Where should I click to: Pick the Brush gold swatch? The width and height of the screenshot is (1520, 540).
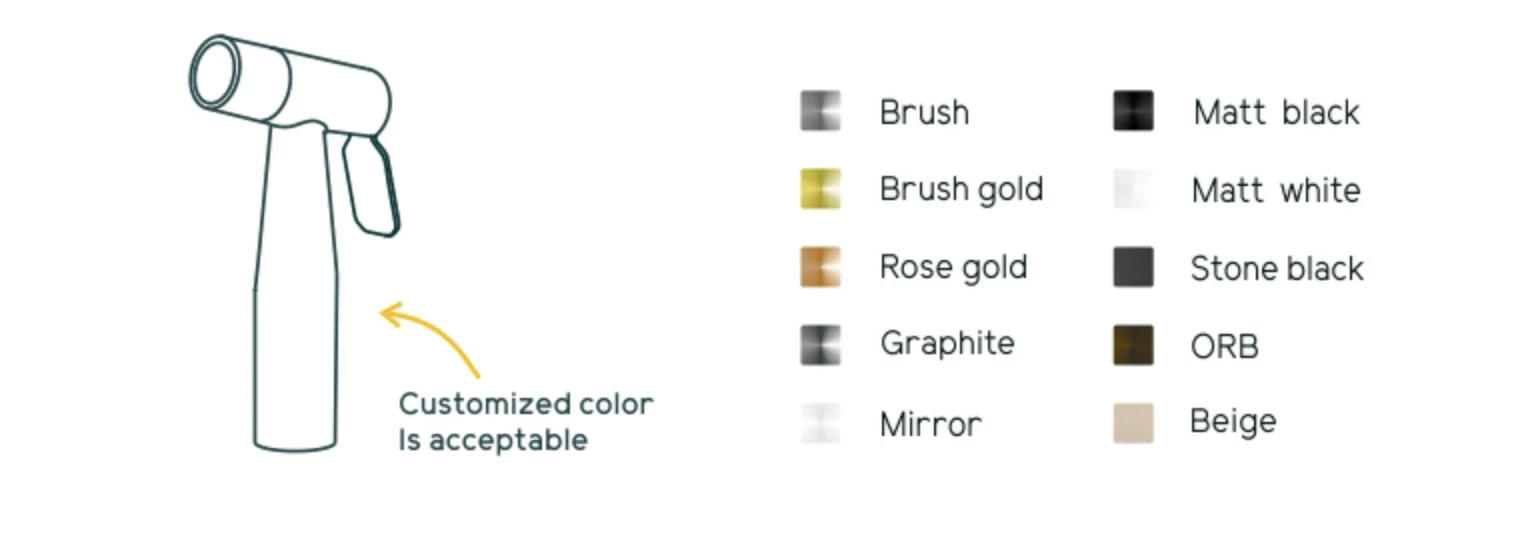[820, 189]
